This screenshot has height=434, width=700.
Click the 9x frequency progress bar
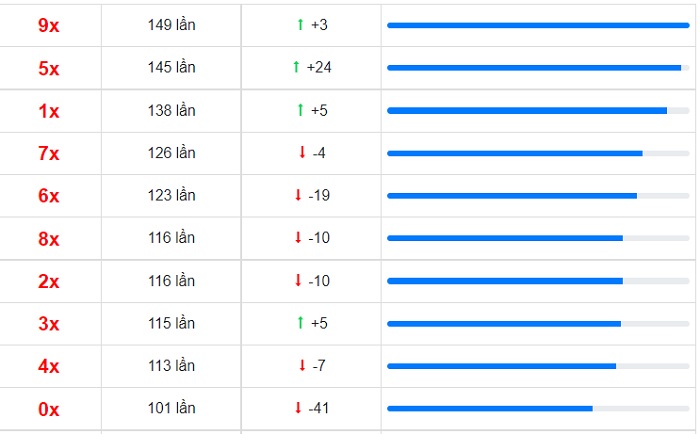(x=538, y=25)
